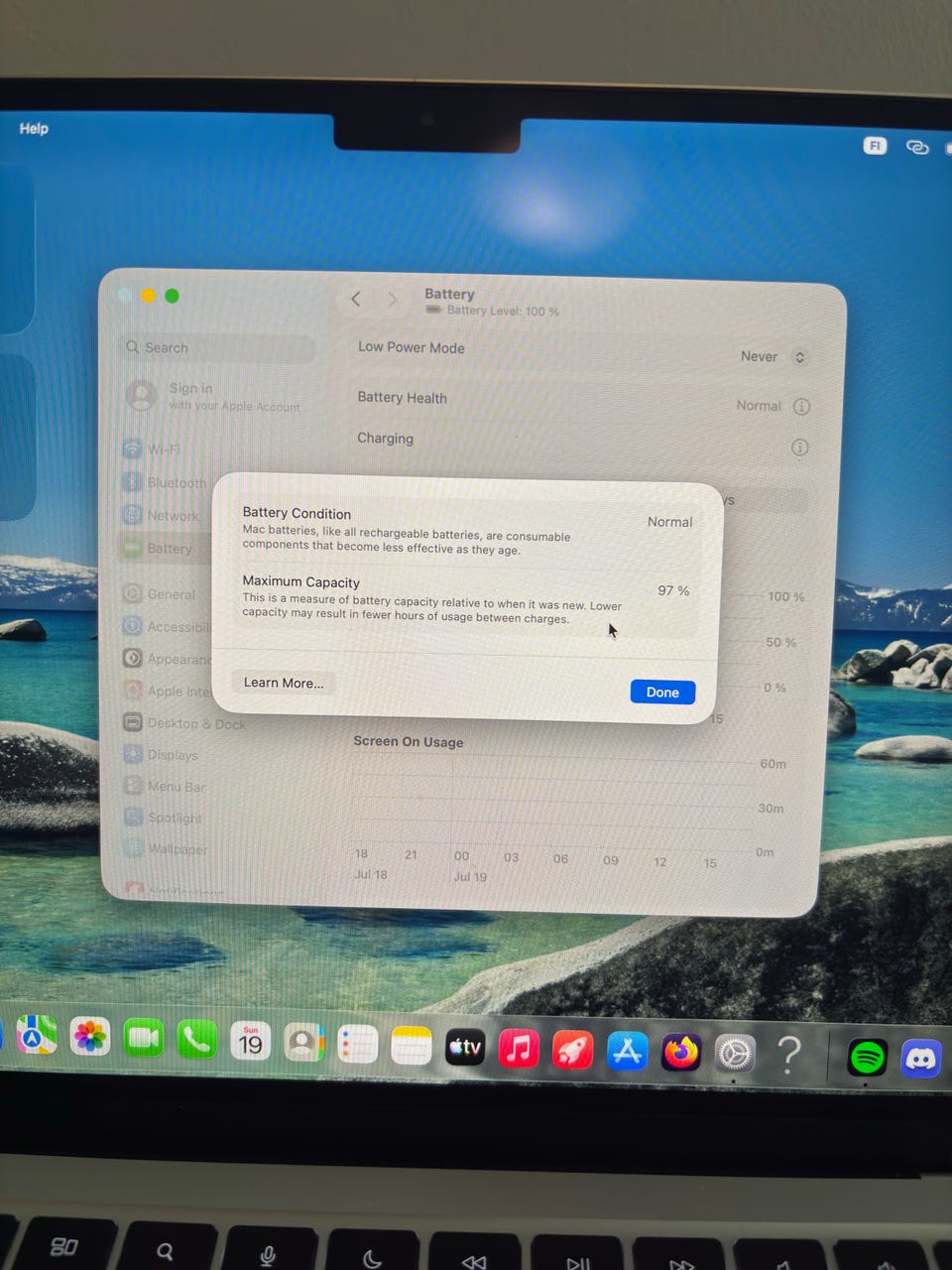Open System Settings gear in Dock

(735, 1053)
